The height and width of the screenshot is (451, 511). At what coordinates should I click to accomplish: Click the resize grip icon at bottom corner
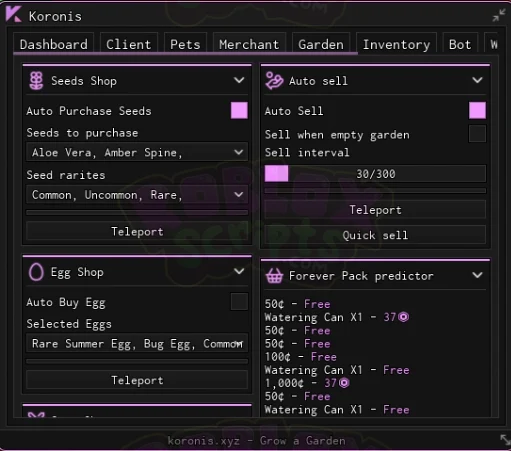tap(505, 439)
